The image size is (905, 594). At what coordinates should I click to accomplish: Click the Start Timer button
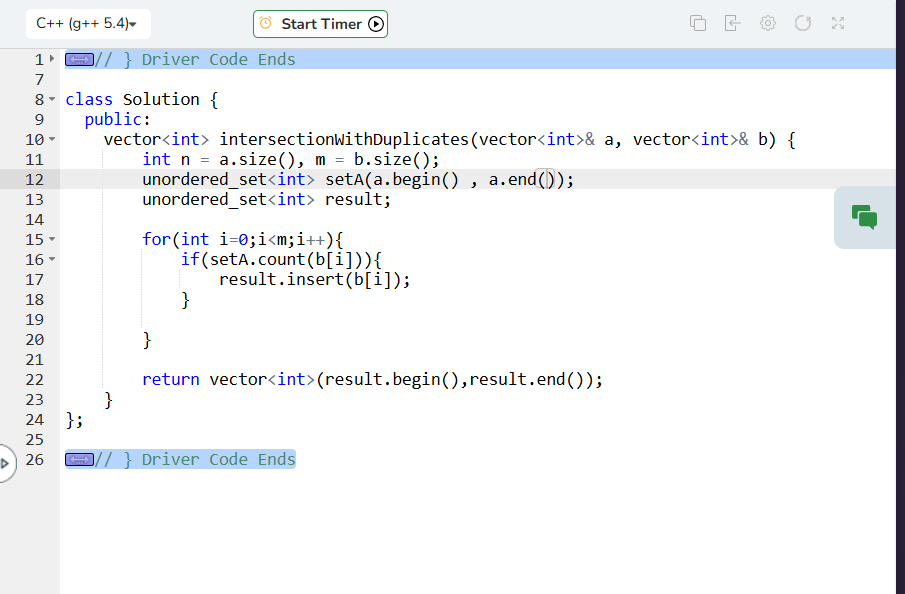click(x=320, y=24)
